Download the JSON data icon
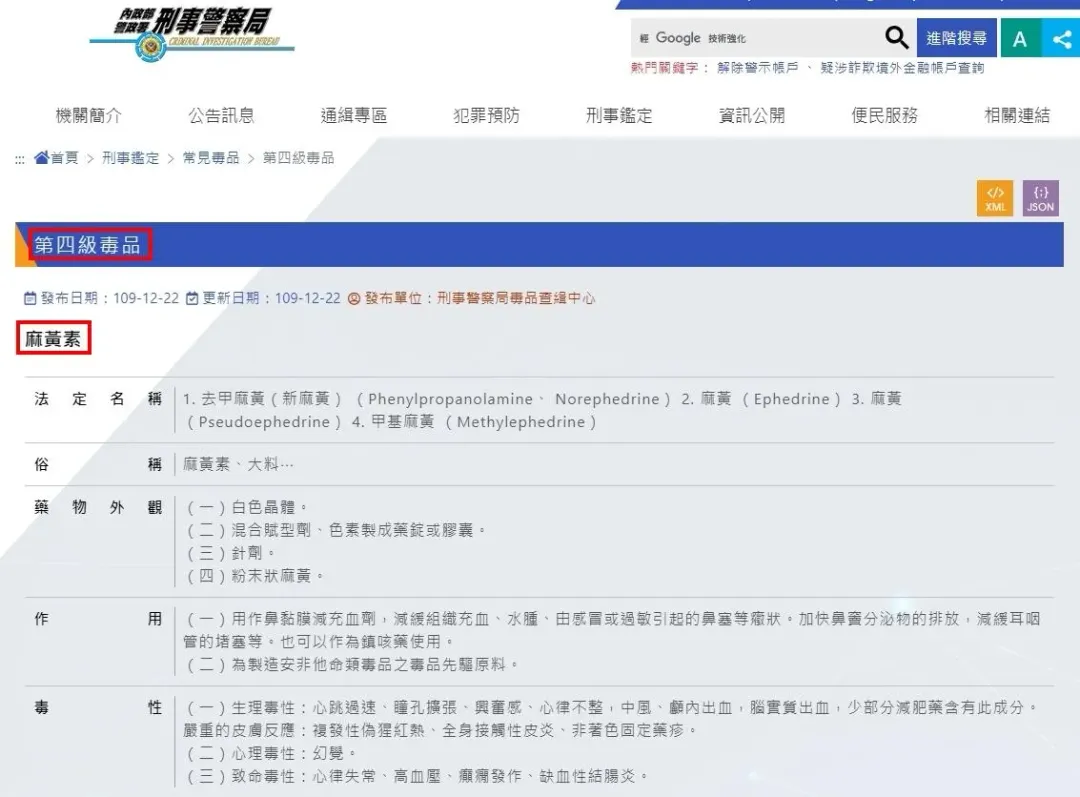The height and width of the screenshot is (797, 1080). point(1040,198)
